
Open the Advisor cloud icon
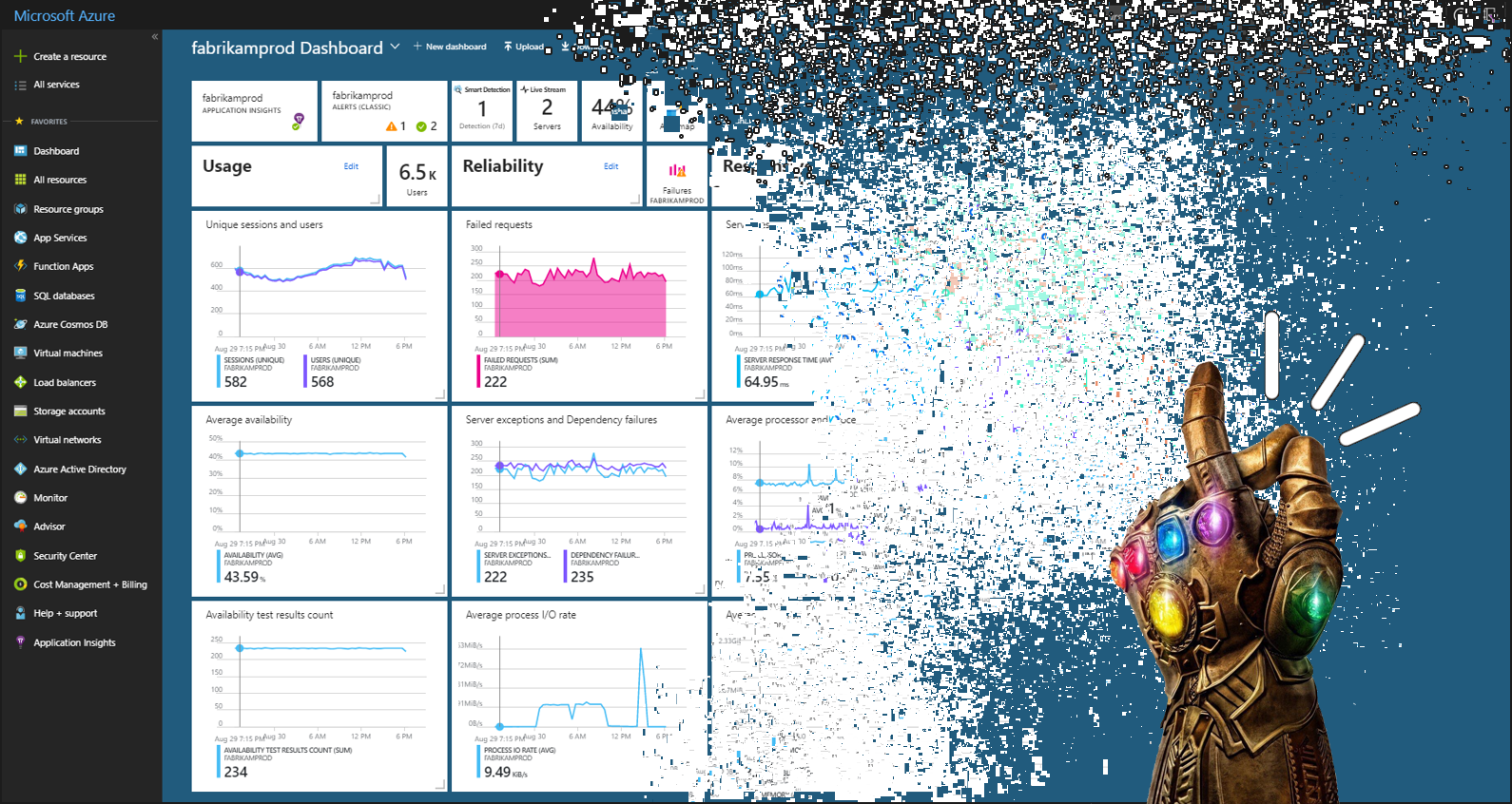point(20,526)
